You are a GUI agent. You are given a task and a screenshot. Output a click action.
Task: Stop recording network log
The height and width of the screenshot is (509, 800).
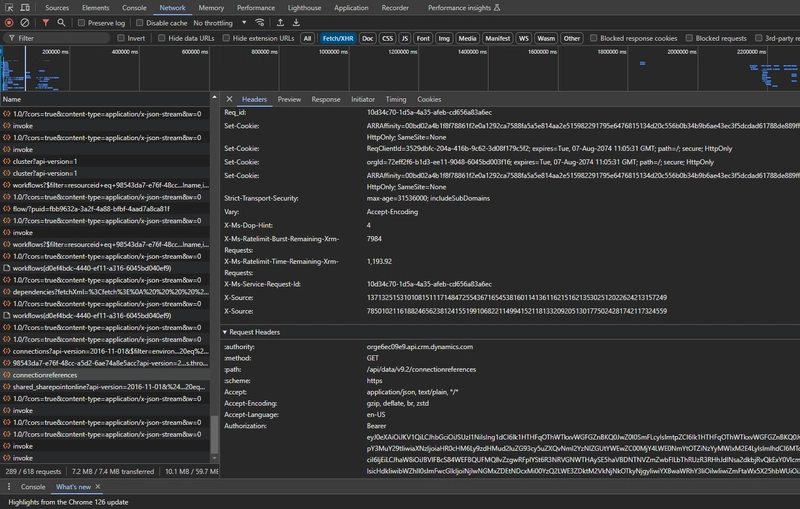pyautogui.click(x=9, y=22)
